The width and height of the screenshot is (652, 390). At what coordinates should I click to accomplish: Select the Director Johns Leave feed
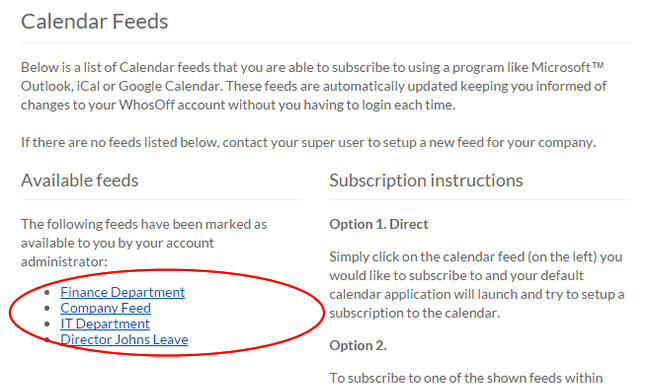click(124, 340)
